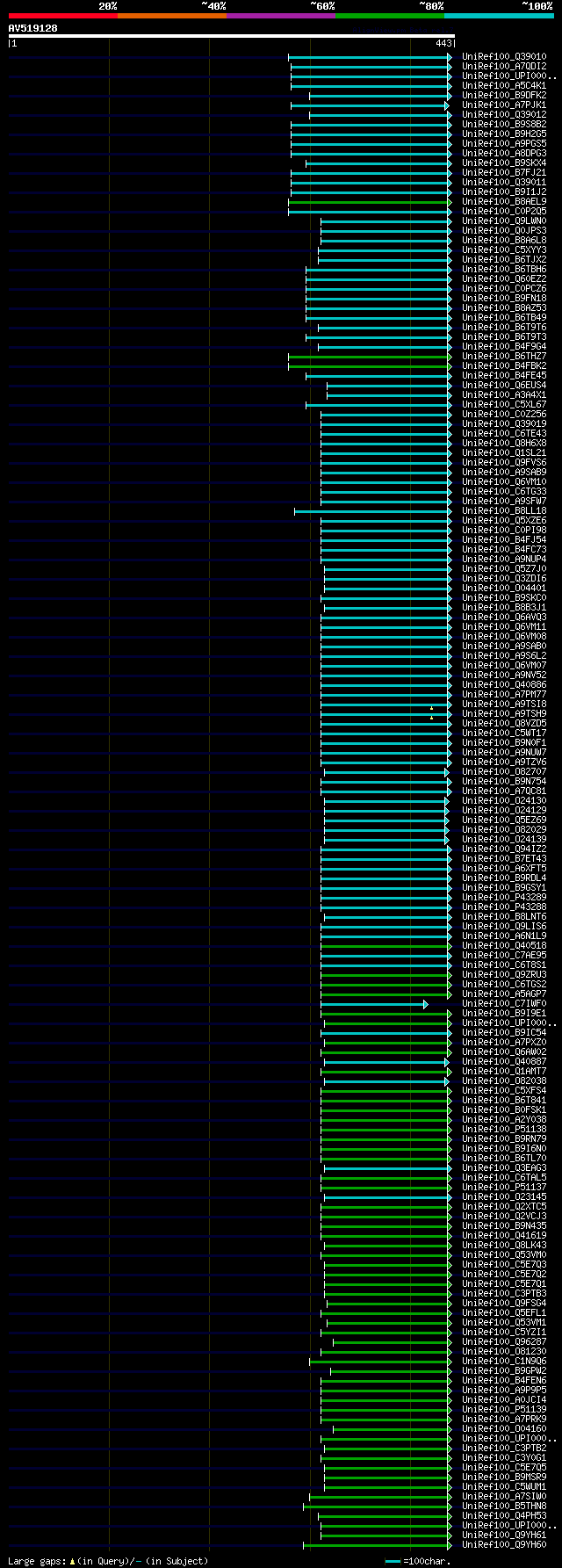The height and width of the screenshot is (1568, 562).
Task: Select the UniRef100_B4FBK2 label
Action: tap(504, 366)
